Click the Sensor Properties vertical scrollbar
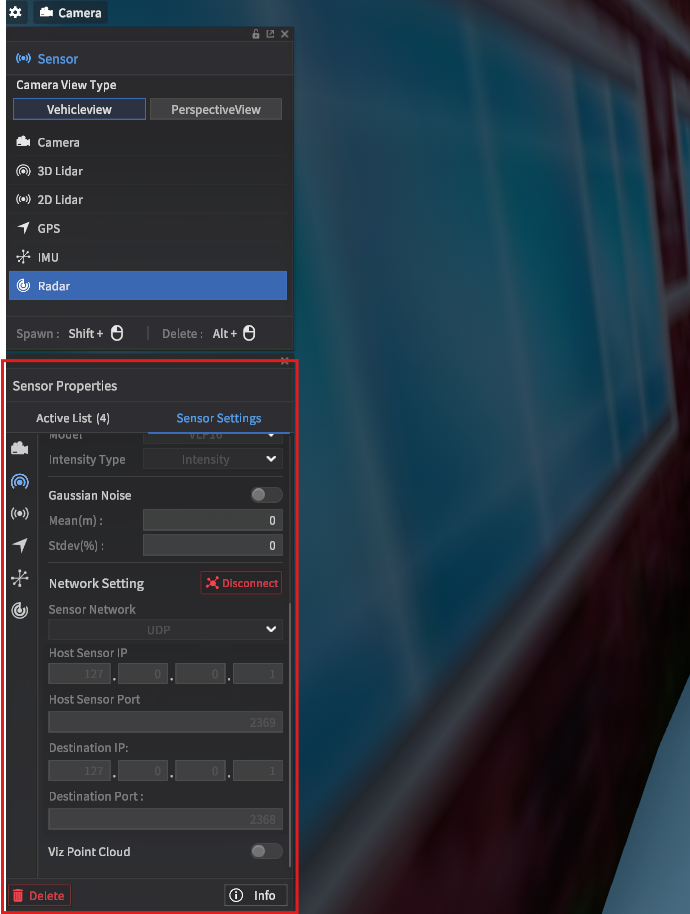Image resolution: width=690 pixels, height=914 pixels. (x=291, y=730)
